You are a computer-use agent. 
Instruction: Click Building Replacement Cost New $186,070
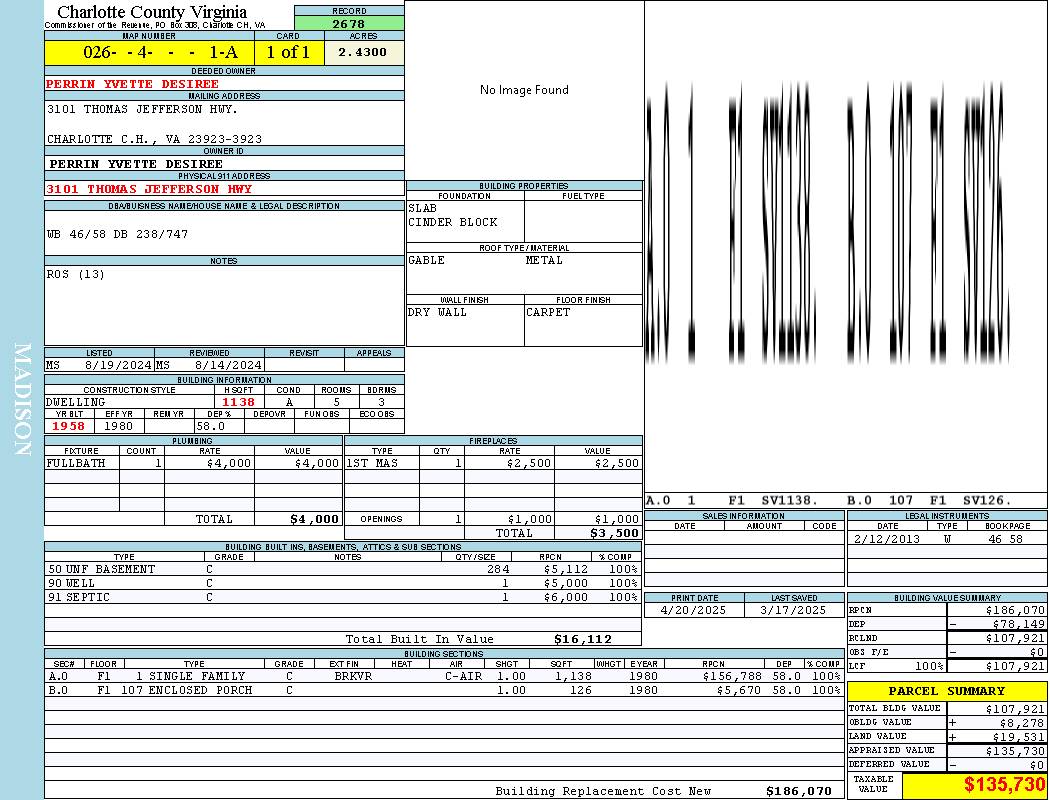pyautogui.click(x=799, y=791)
